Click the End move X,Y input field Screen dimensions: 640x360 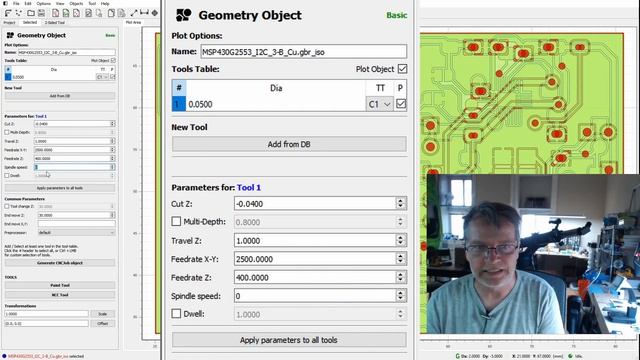(76, 224)
